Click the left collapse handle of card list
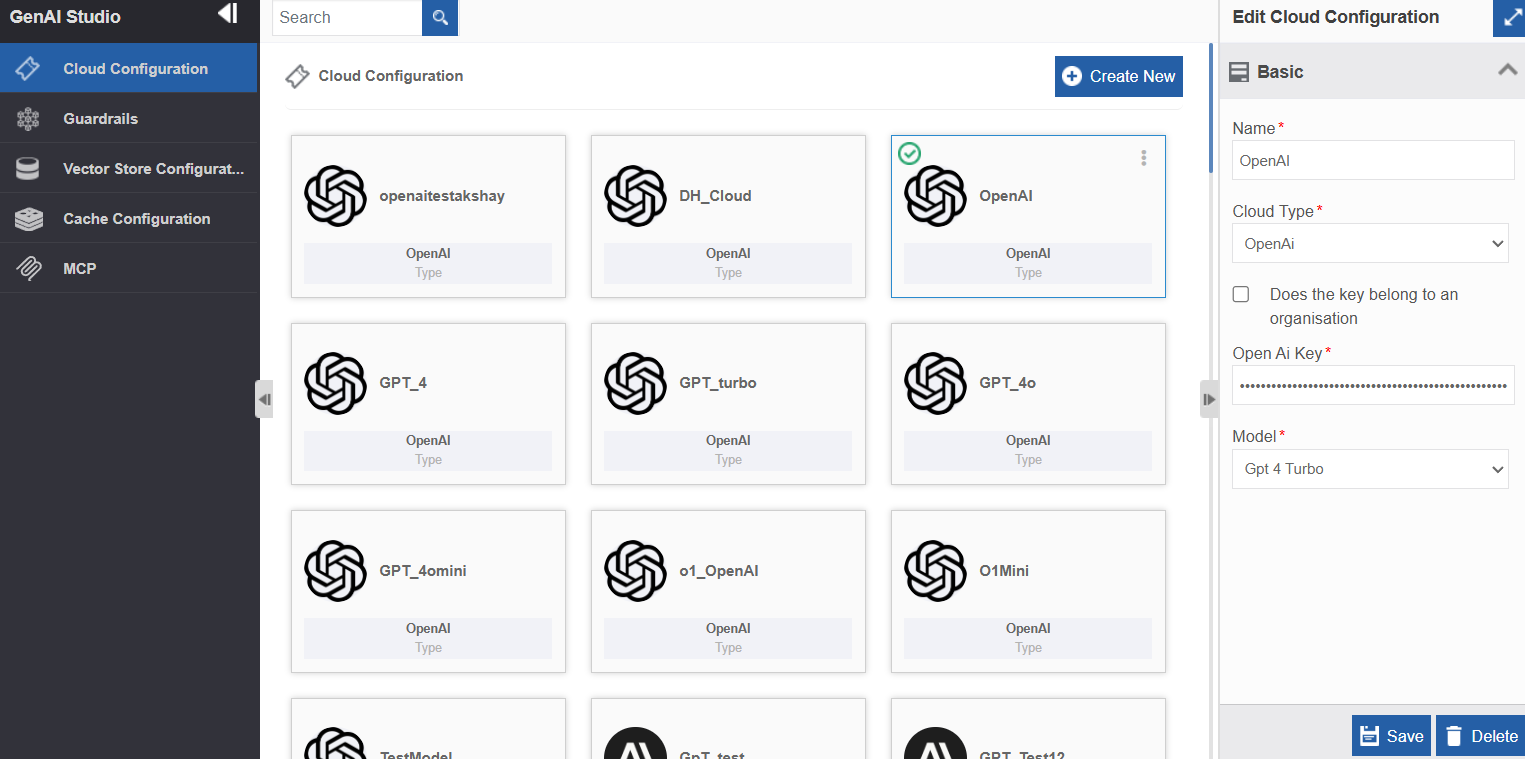This screenshot has width=1525, height=759. (264, 399)
